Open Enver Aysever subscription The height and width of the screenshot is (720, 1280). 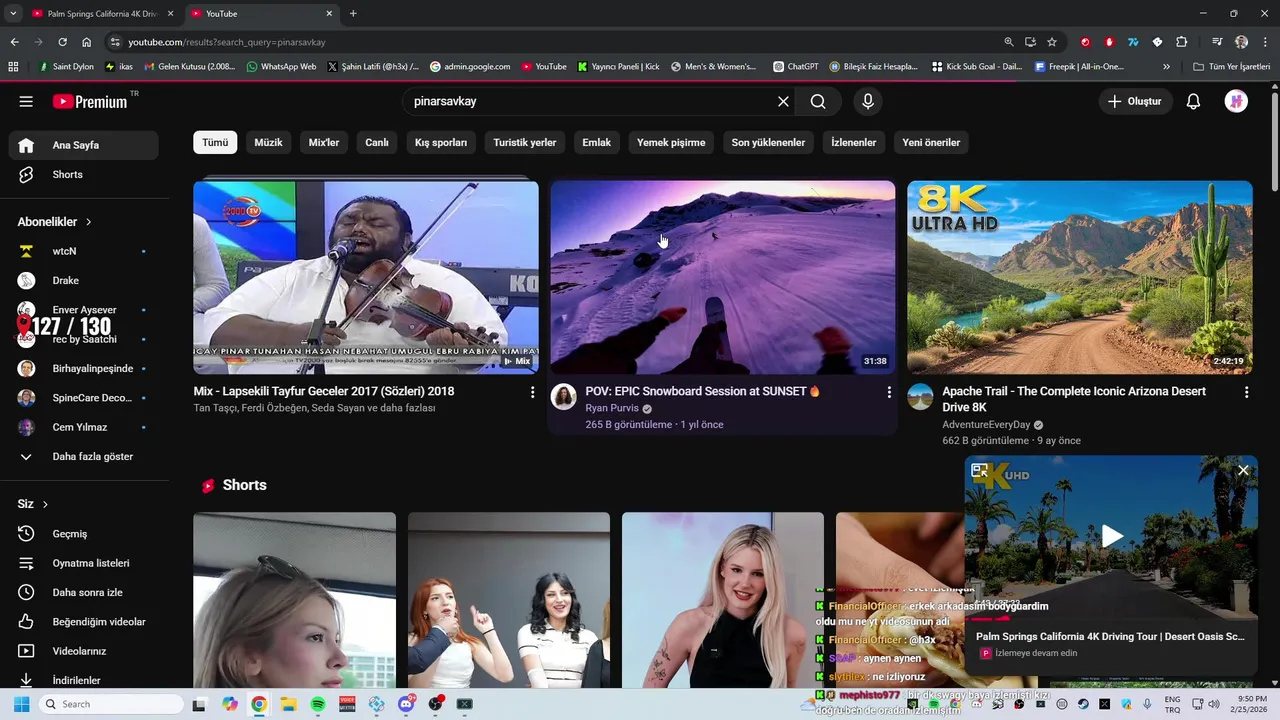coord(84,310)
